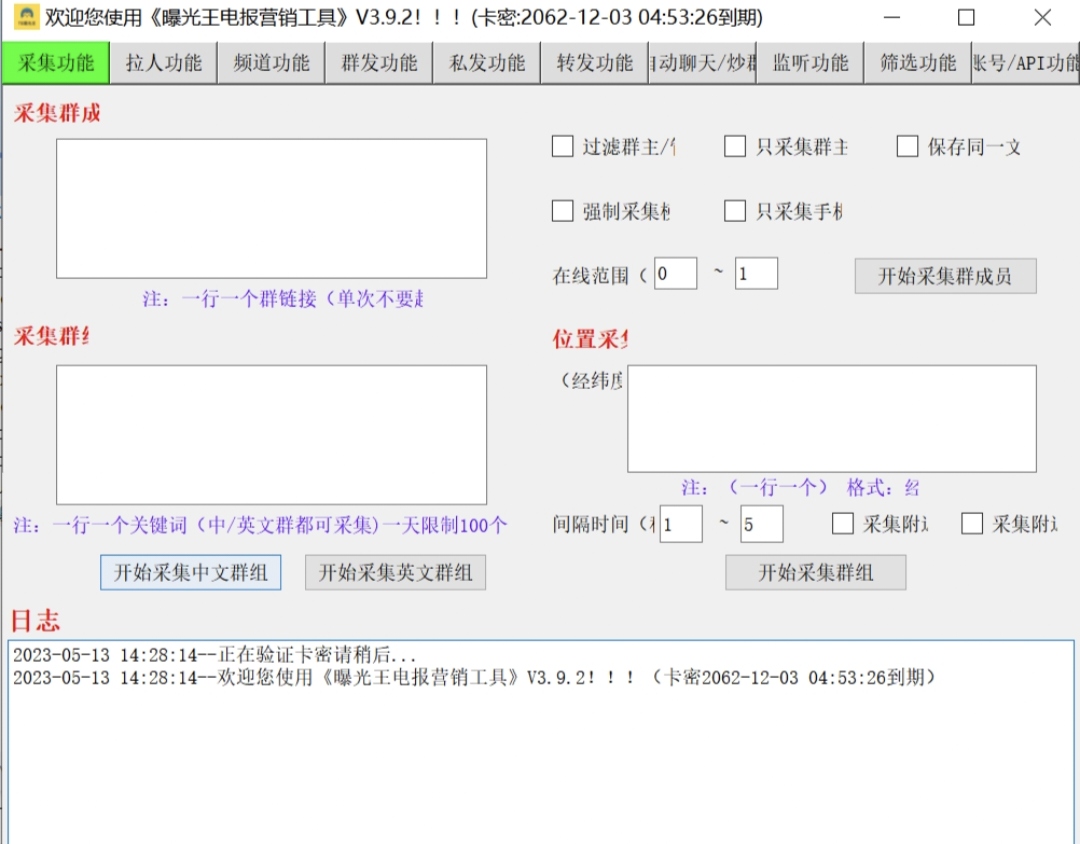Click in the group link input area
The height and width of the screenshot is (844, 1080).
pyautogui.click(x=272, y=207)
